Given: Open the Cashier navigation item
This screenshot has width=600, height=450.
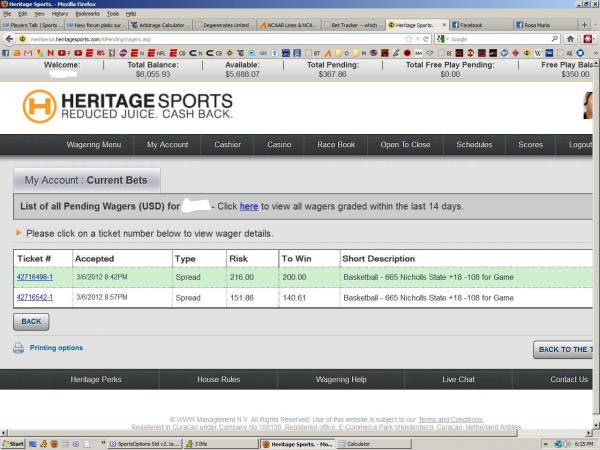Looking at the screenshot, I should (227, 145).
